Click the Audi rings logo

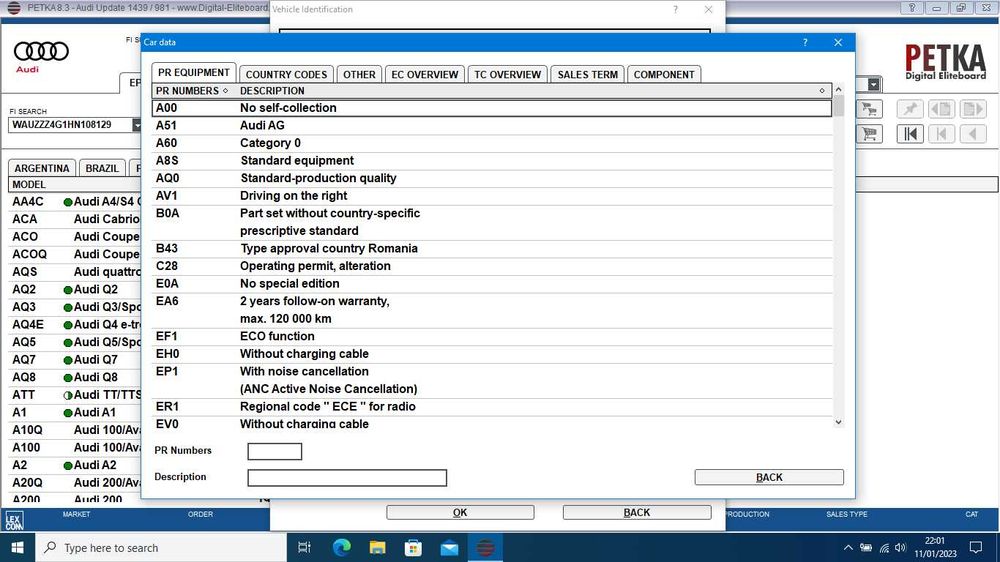pyautogui.click(x=41, y=52)
